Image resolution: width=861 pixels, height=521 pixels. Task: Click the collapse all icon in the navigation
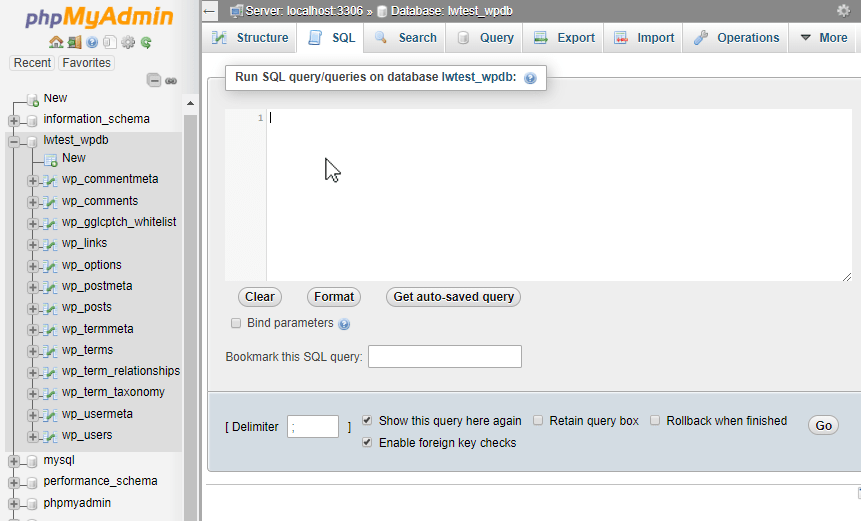coord(154,81)
